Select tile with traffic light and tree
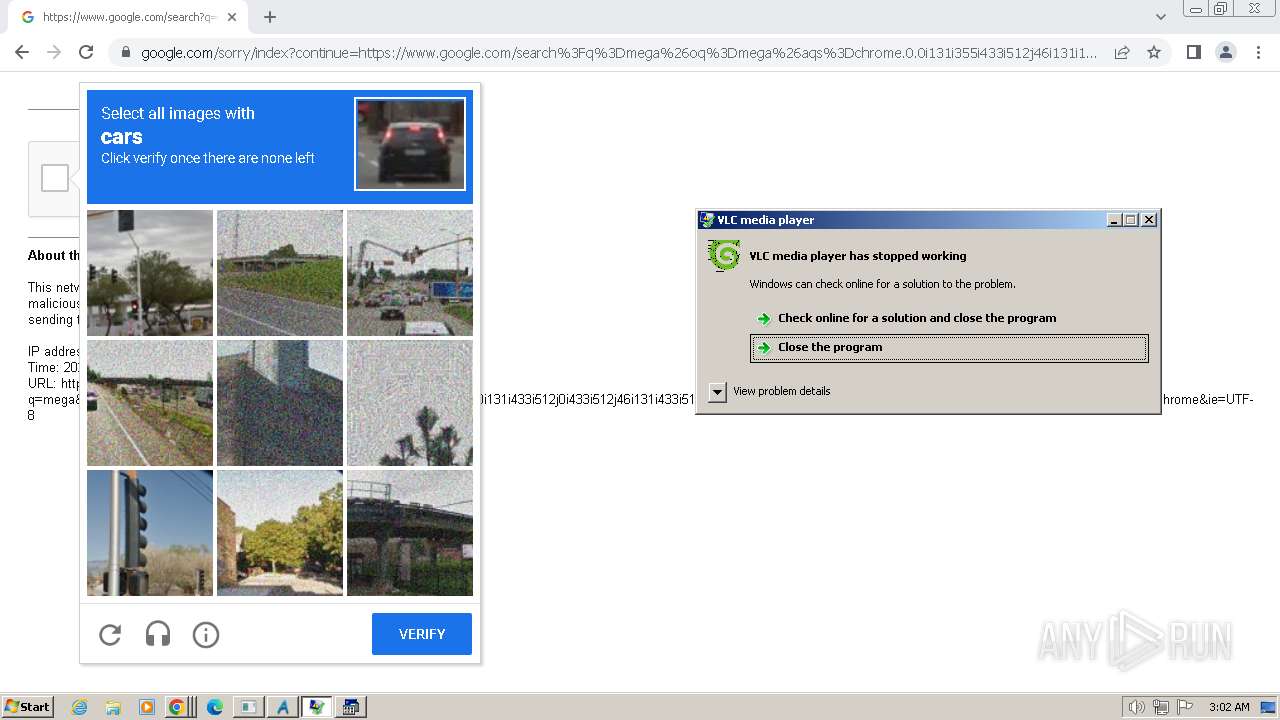 pos(150,273)
